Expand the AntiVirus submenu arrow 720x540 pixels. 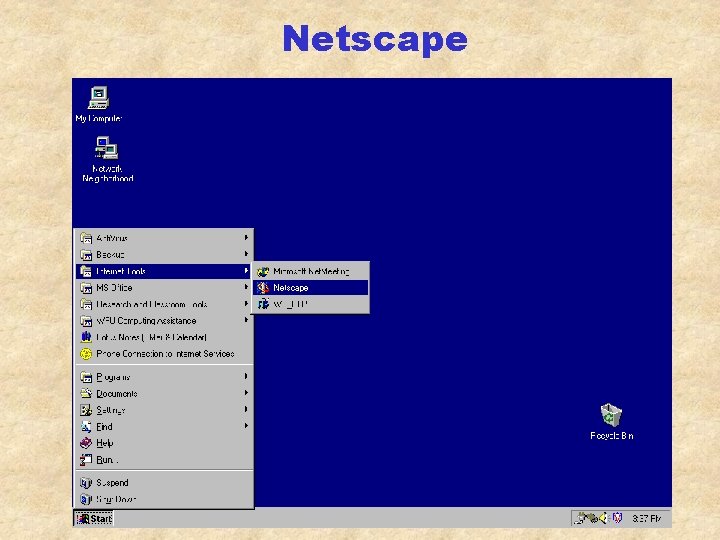click(x=246, y=237)
